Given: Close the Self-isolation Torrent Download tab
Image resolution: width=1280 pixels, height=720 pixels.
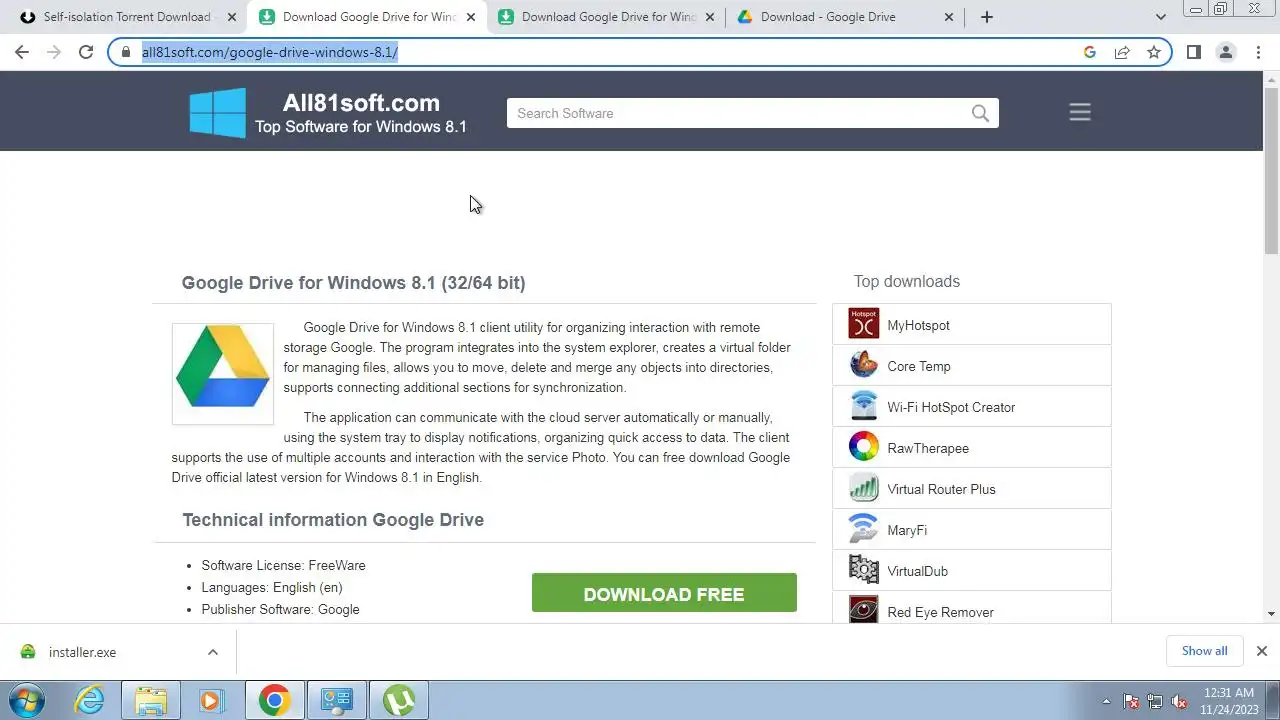Looking at the screenshot, I should point(232,17).
